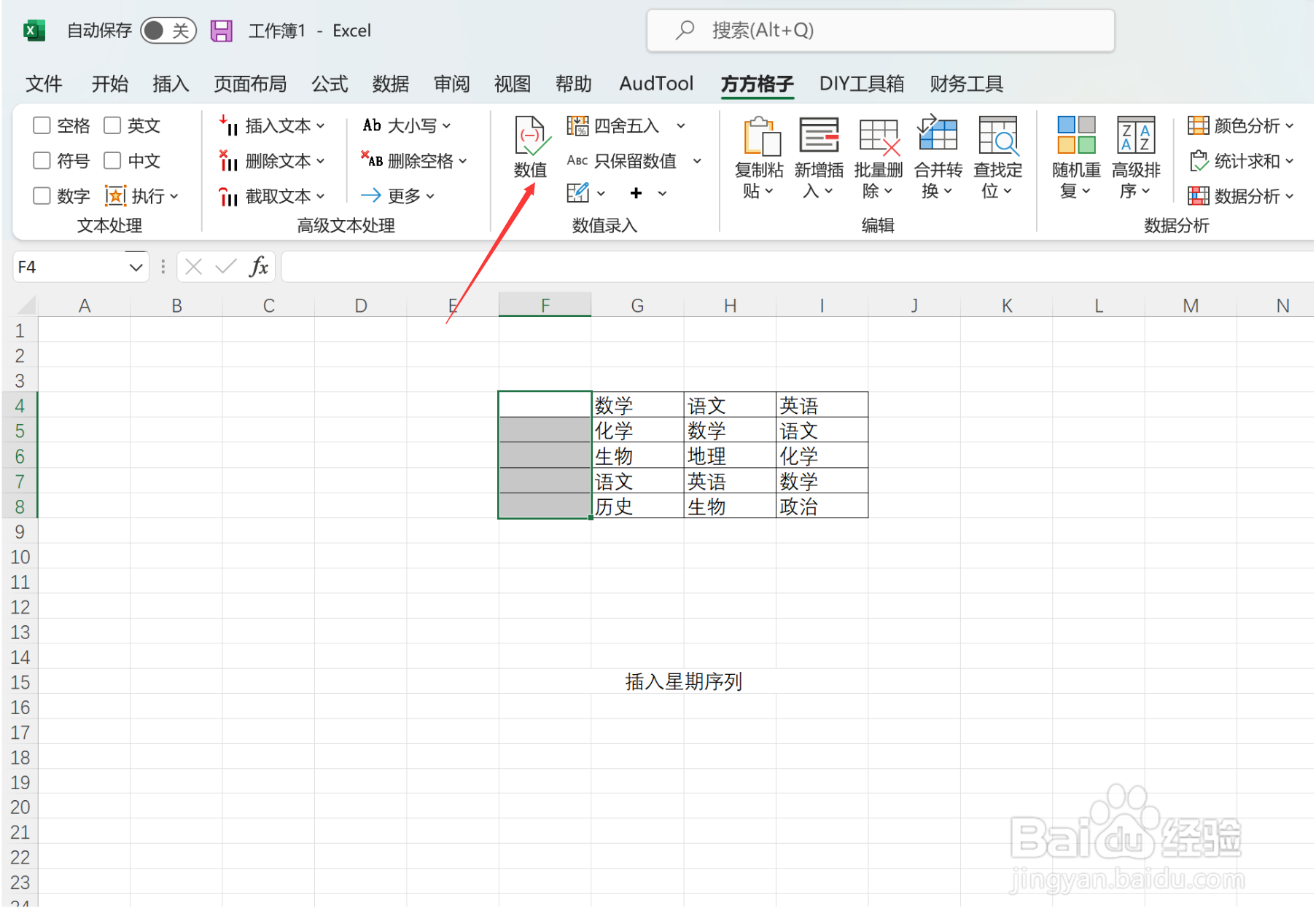Image resolution: width=1316 pixels, height=924 pixels.
Task: Check the 数字 (digits) checkbox
Action: click(42, 195)
